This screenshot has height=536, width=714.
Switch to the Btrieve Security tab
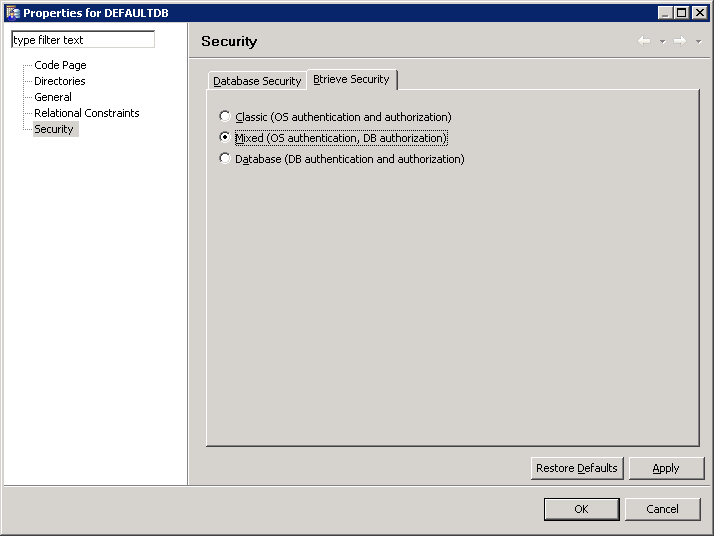[x=351, y=79]
